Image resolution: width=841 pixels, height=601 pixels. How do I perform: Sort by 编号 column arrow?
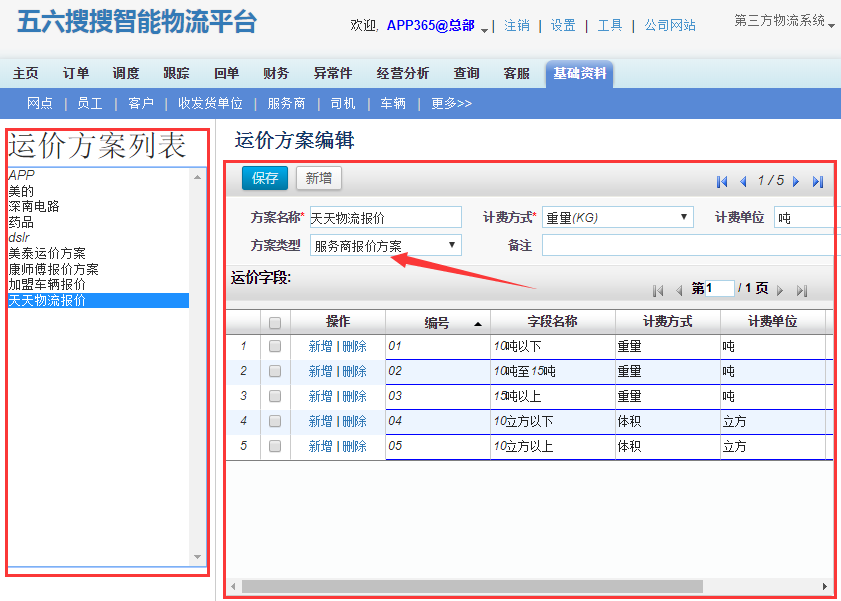[x=477, y=324]
